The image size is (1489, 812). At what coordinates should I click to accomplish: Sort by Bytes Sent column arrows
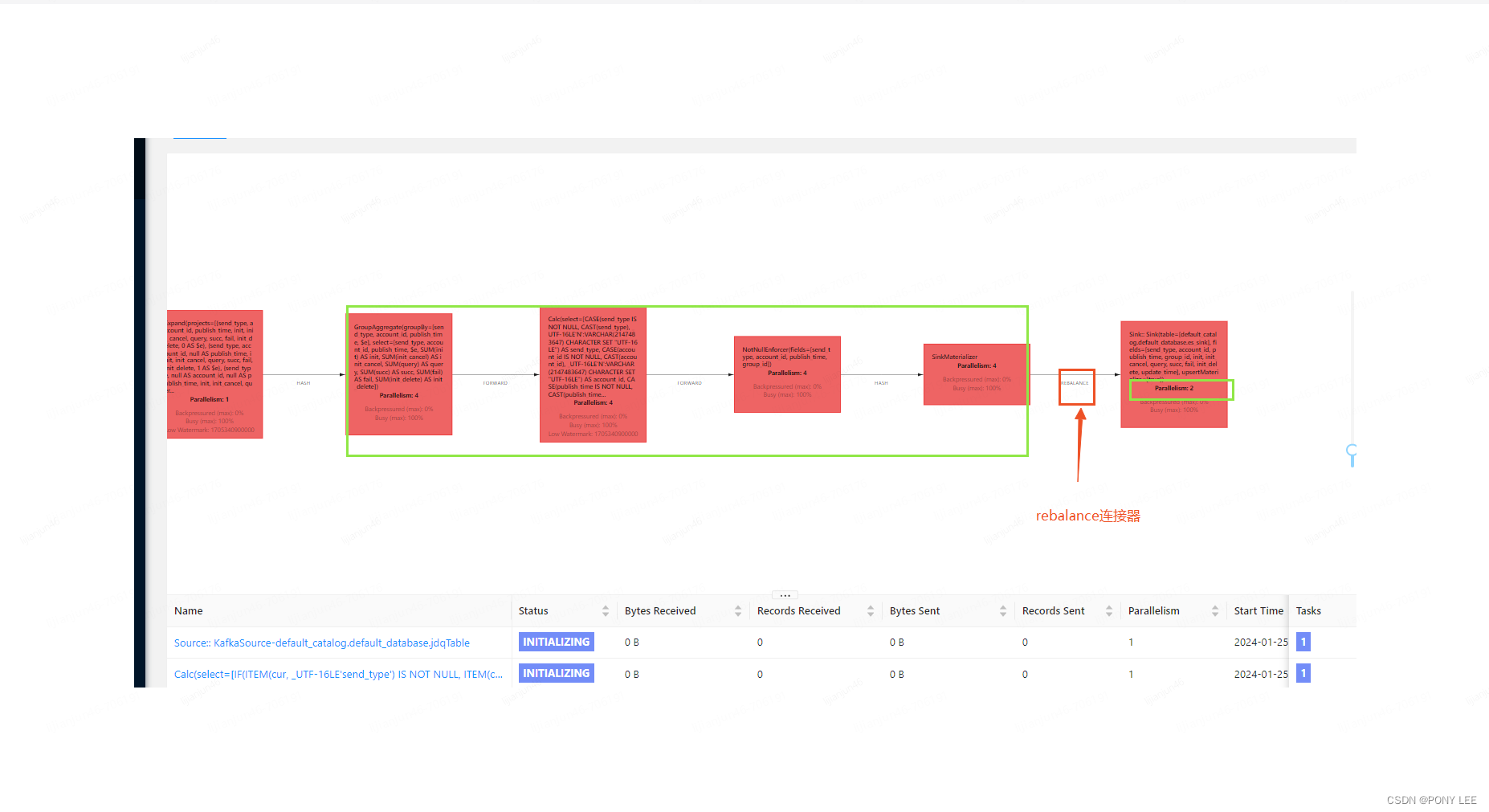(x=1003, y=611)
